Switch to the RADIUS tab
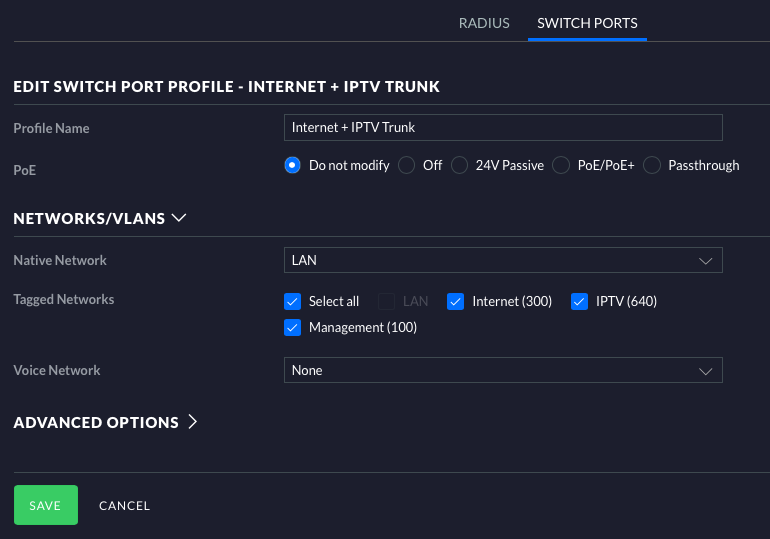770x539 pixels. tap(484, 23)
